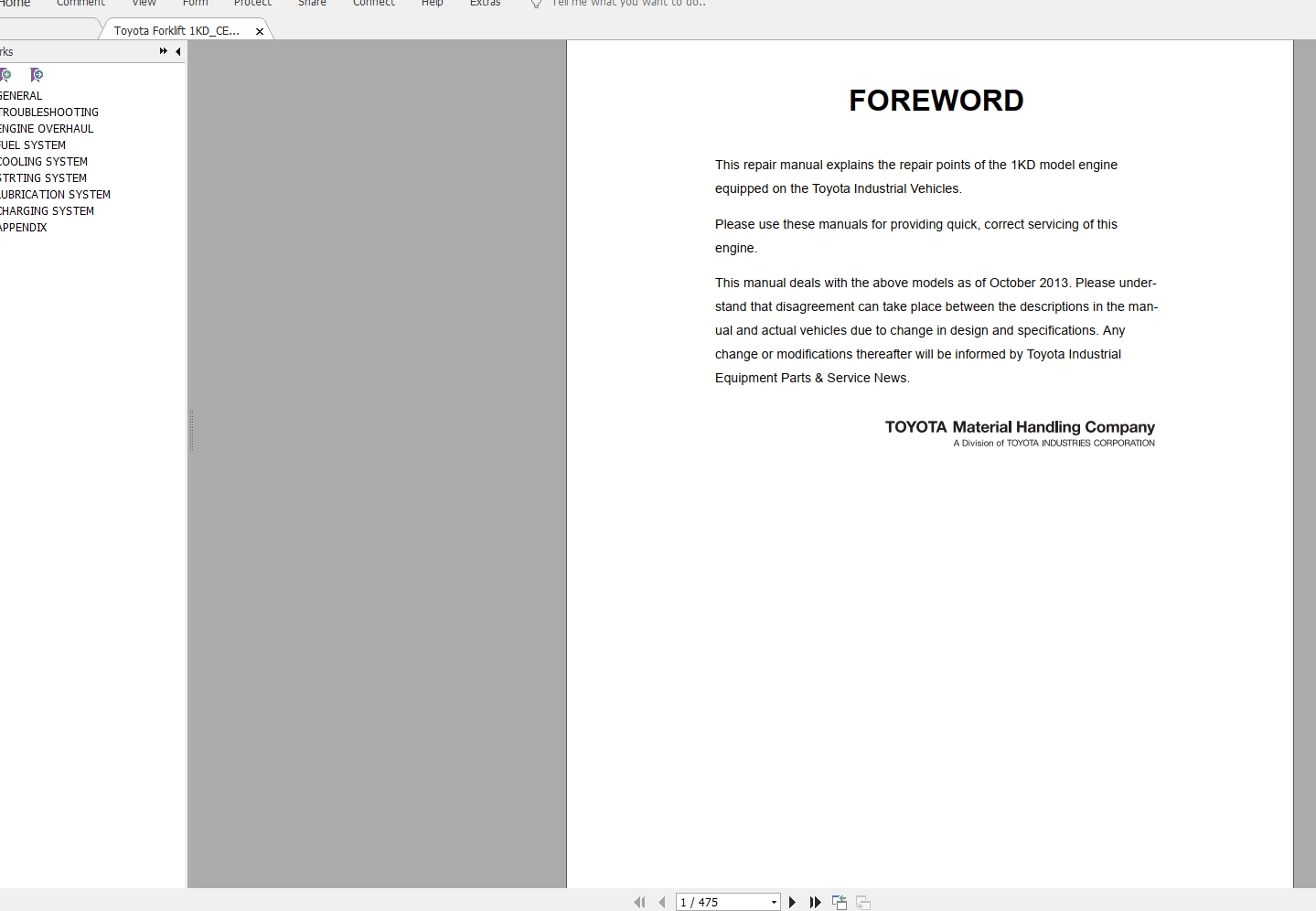The height and width of the screenshot is (911, 1316).
Task: Open the Protect ribbon tab
Action: (x=252, y=4)
